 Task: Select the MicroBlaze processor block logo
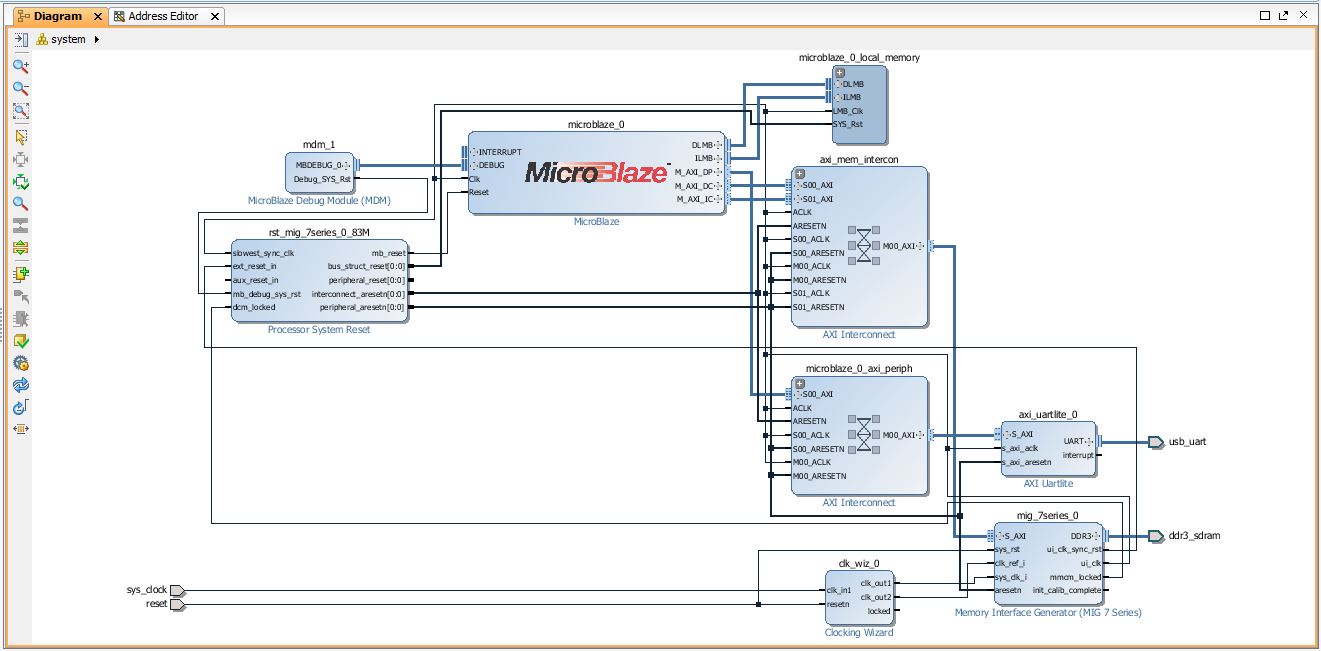click(x=597, y=172)
